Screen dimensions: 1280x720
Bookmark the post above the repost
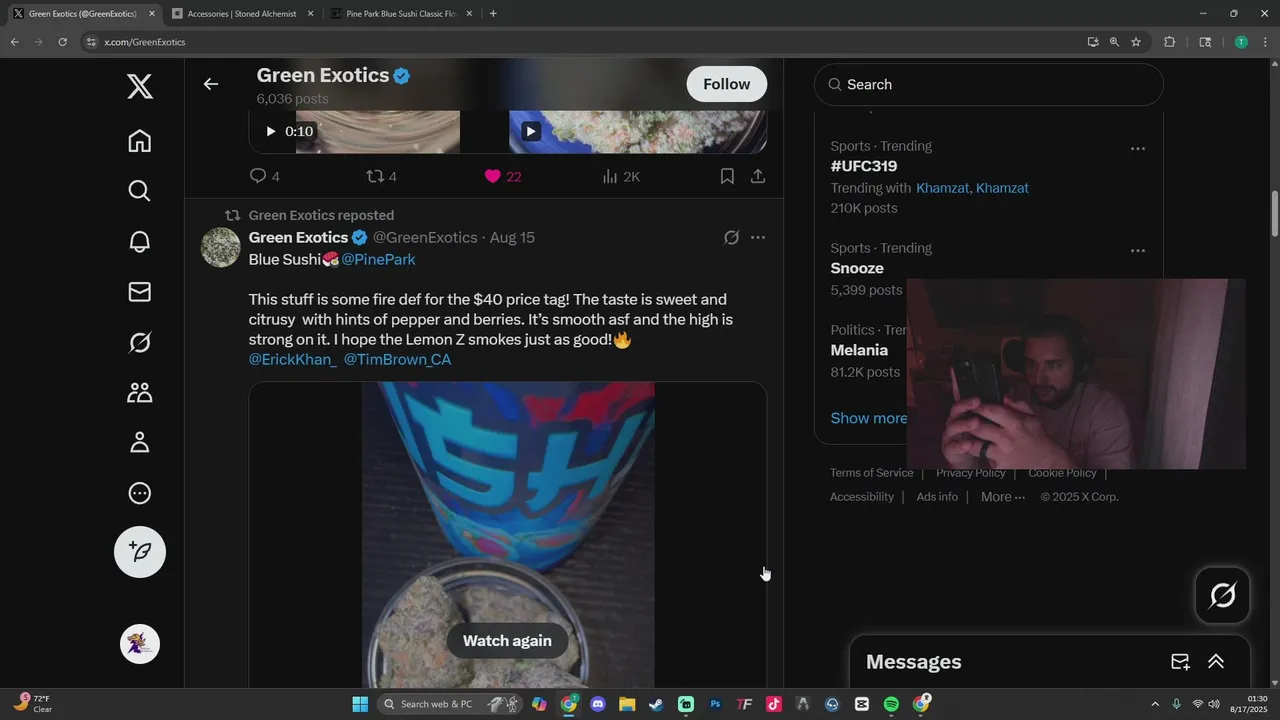727,176
